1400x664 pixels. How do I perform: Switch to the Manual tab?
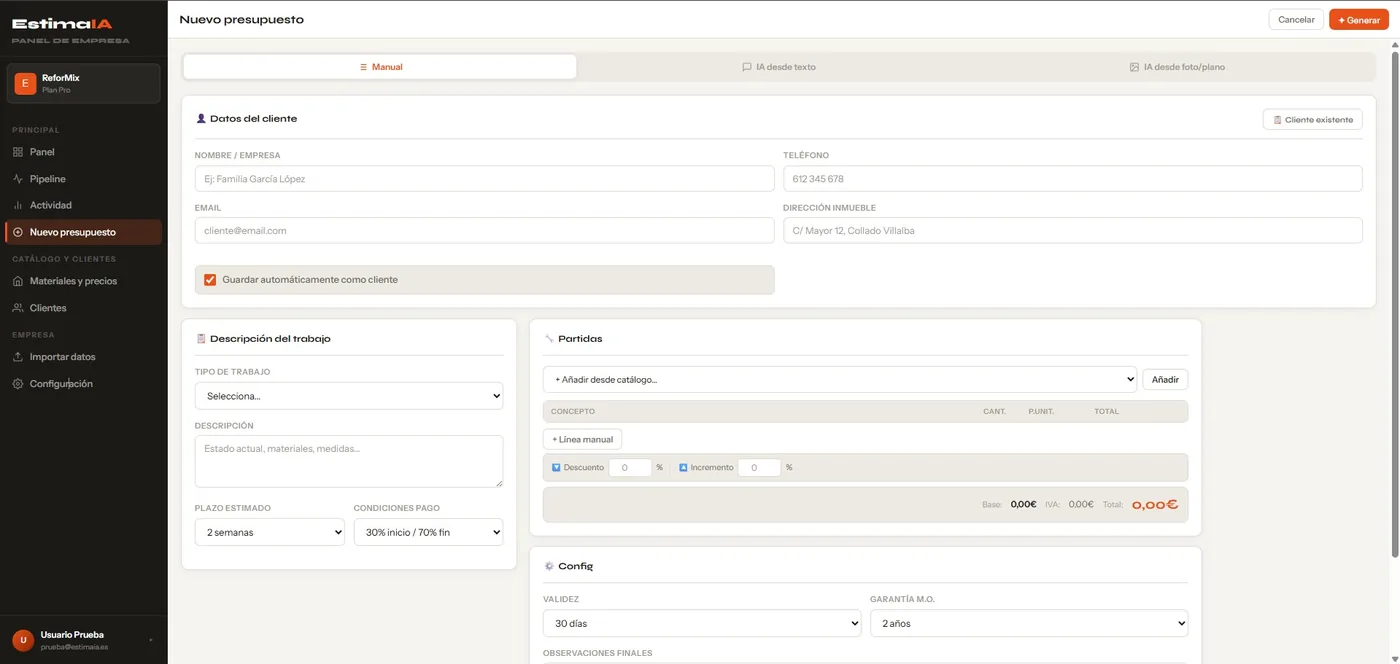coord(380,67)
